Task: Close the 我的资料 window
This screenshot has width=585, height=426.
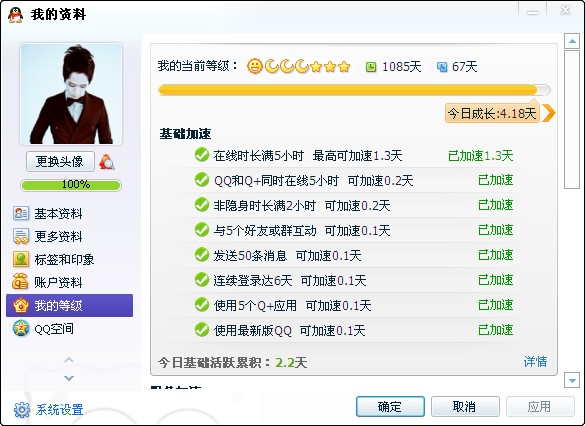Action: pos(566,10)
